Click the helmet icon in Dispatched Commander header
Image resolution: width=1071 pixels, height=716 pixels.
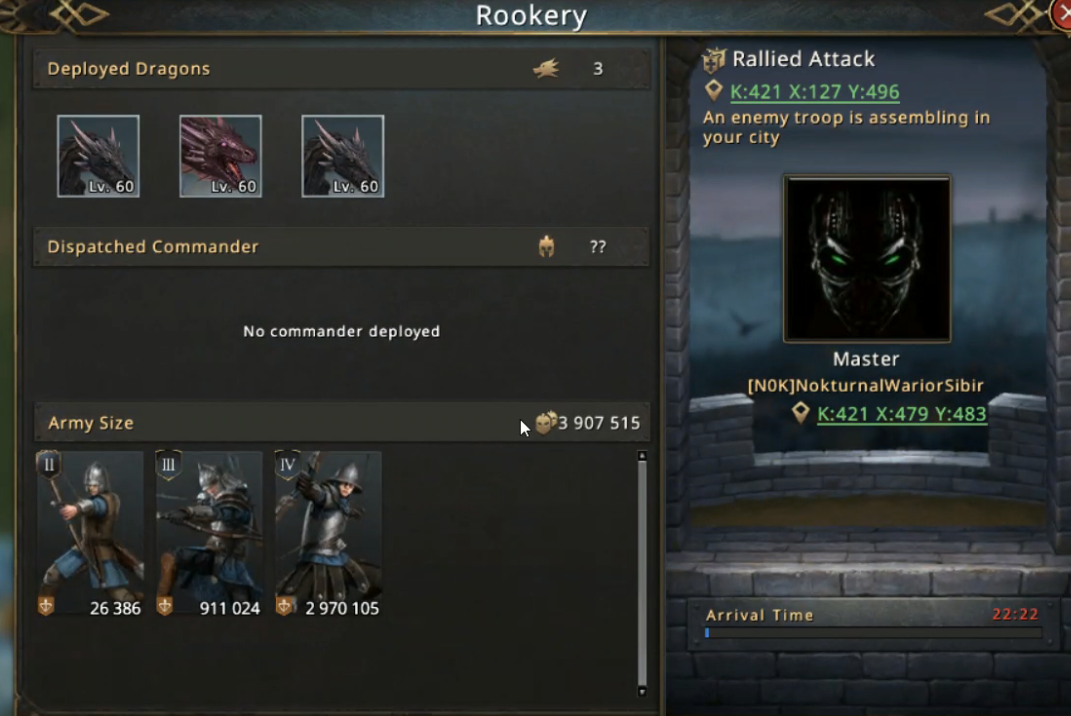point(546,246)
